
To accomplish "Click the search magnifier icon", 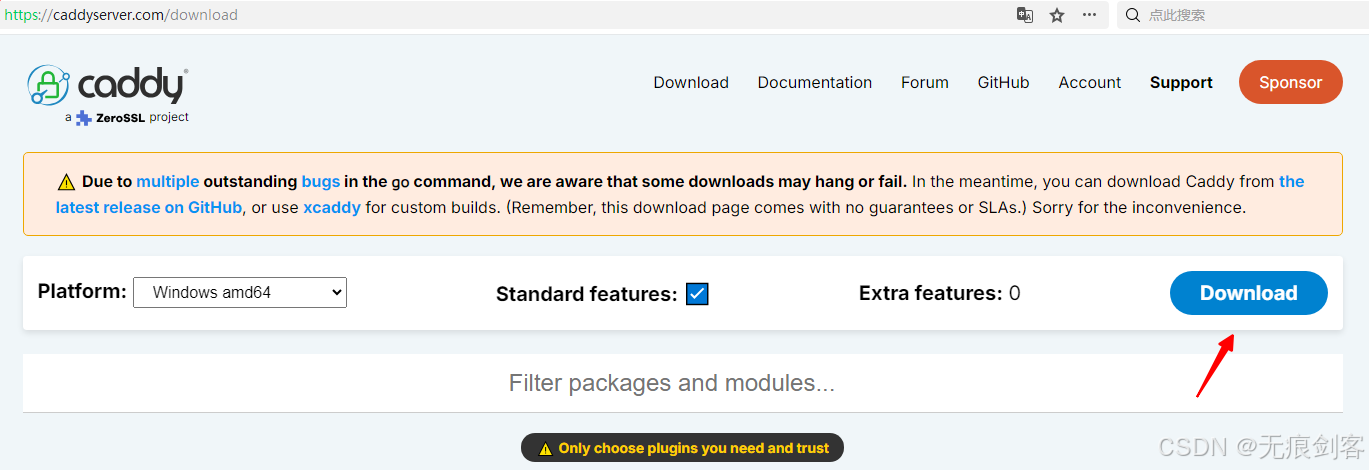I will click(1133, 15).
